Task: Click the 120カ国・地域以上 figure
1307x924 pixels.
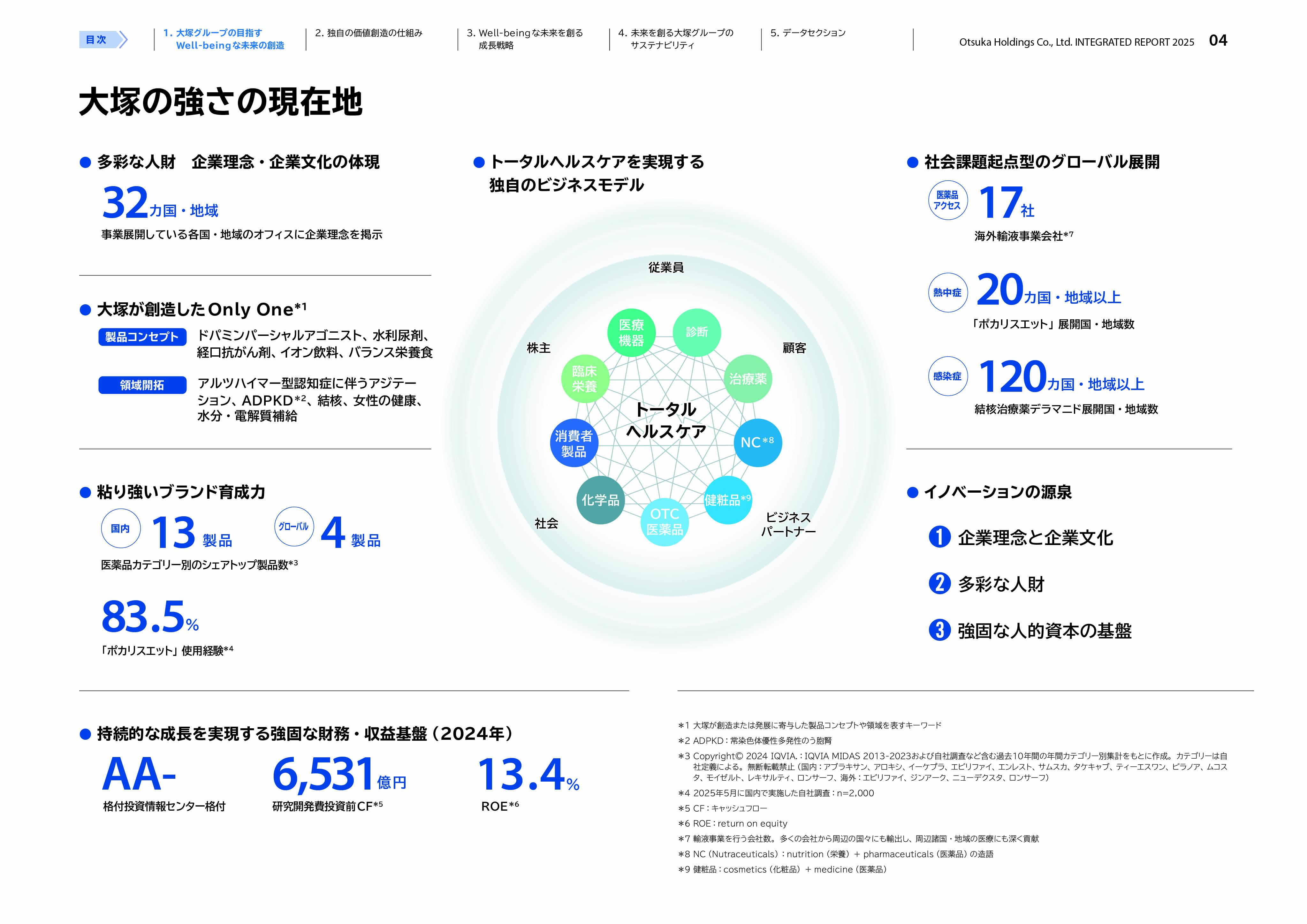Action: click(x=1061, y=377)
